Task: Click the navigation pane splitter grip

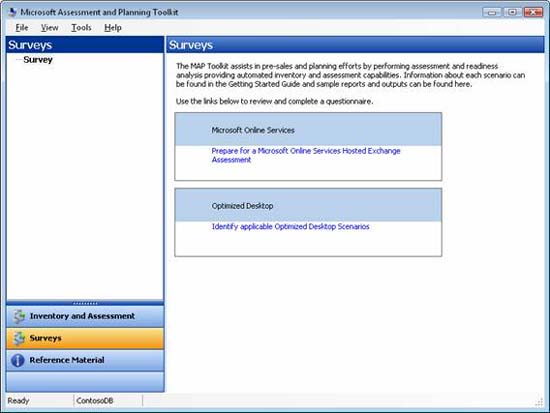Action: [85, 303]
